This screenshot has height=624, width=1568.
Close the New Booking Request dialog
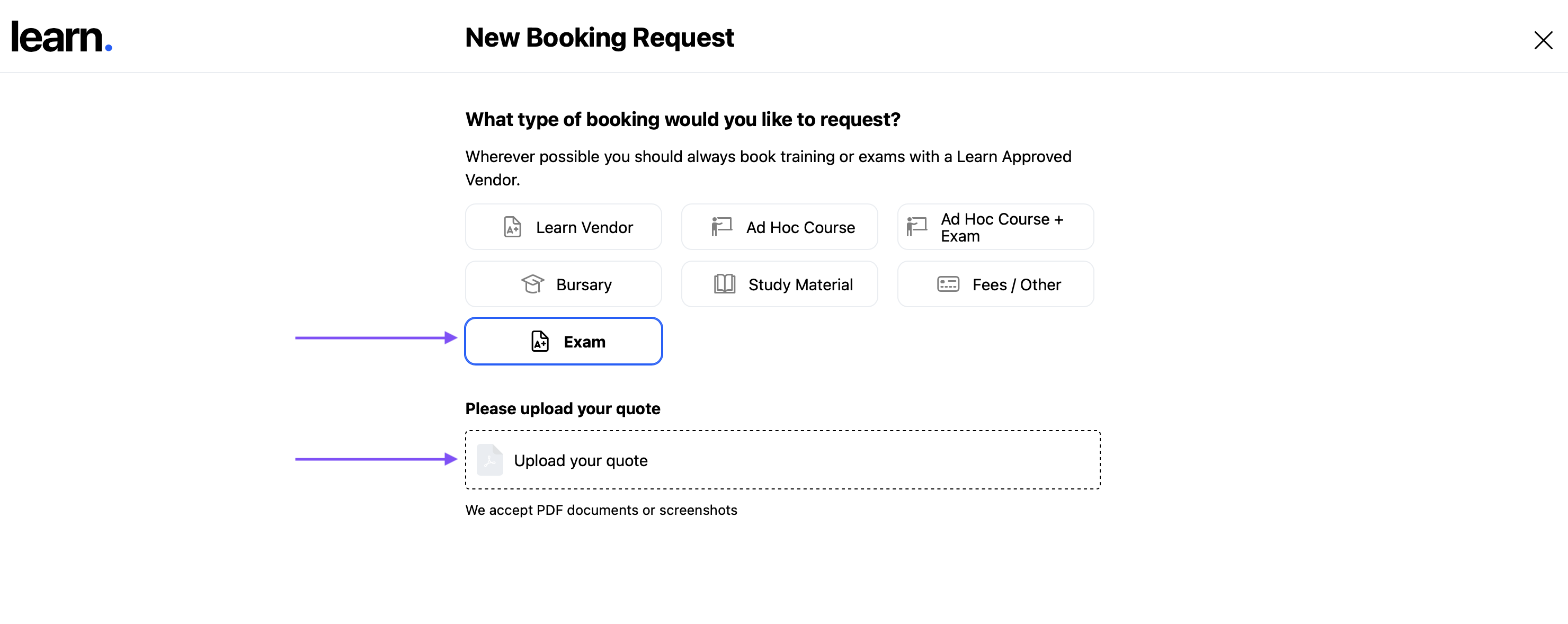pyautogui.click(x=1543, y=40)
